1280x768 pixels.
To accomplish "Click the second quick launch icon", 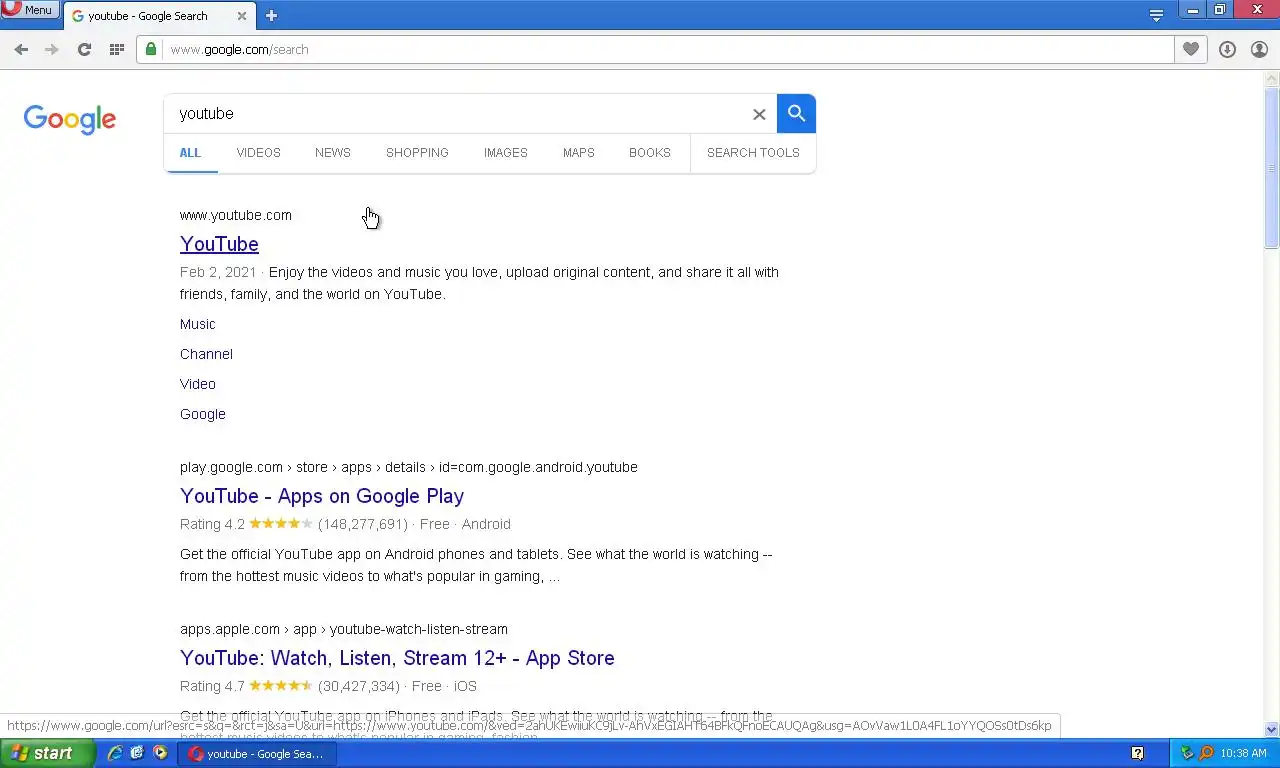I will coord(137,754).
